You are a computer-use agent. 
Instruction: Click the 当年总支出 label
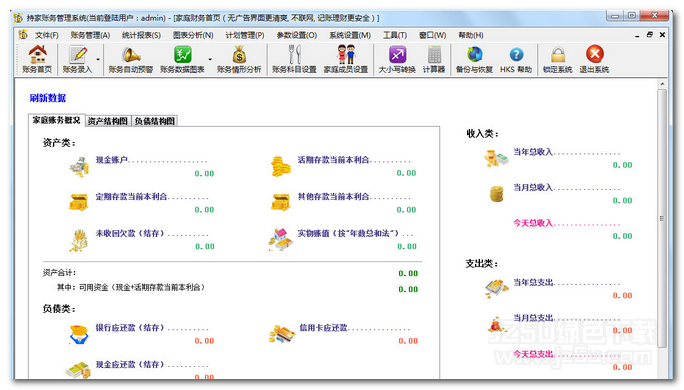pos(533,282)
